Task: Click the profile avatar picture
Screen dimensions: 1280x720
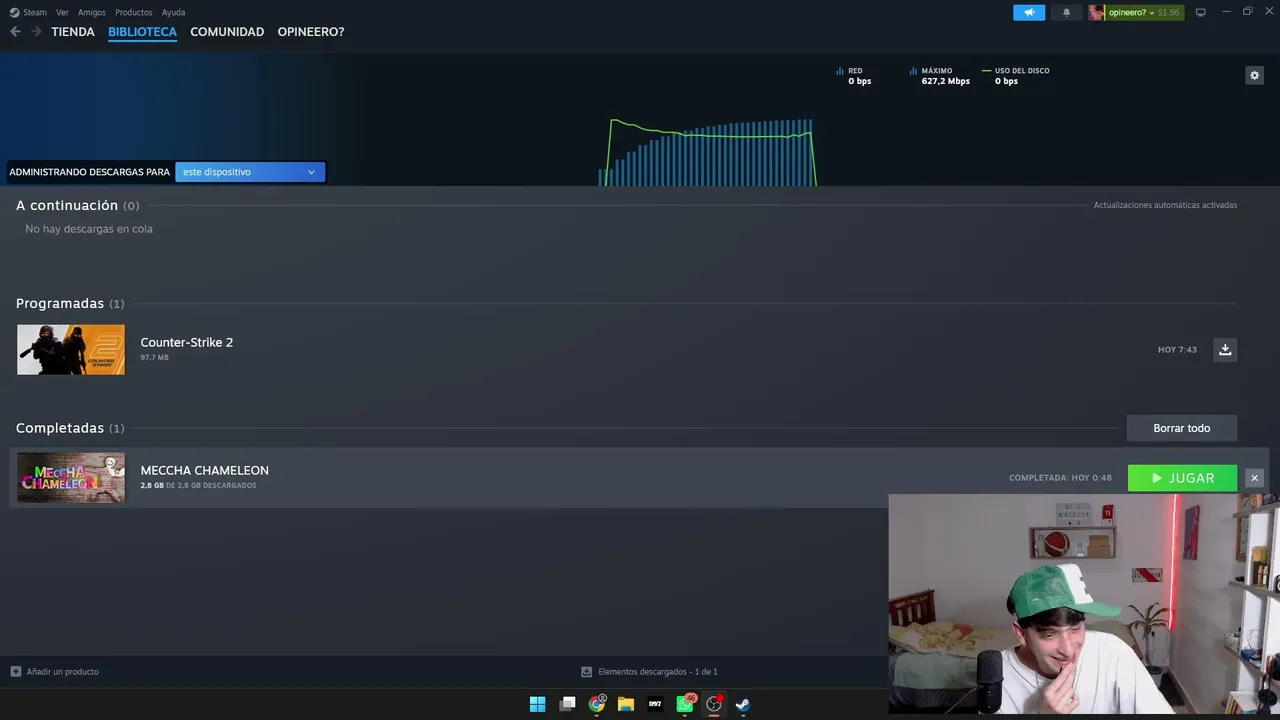Action: pos(1097,12)
